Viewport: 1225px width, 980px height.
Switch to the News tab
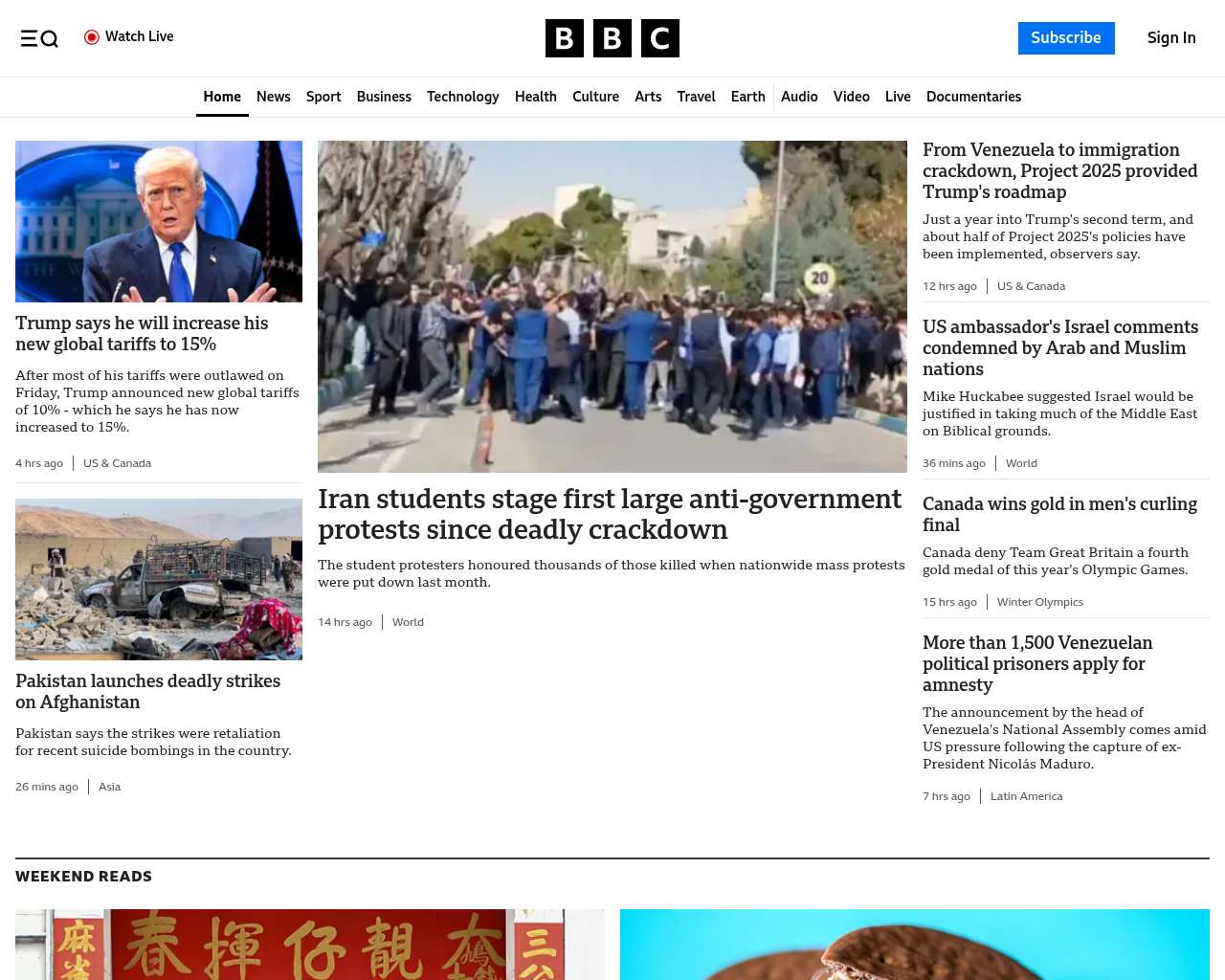273,97
